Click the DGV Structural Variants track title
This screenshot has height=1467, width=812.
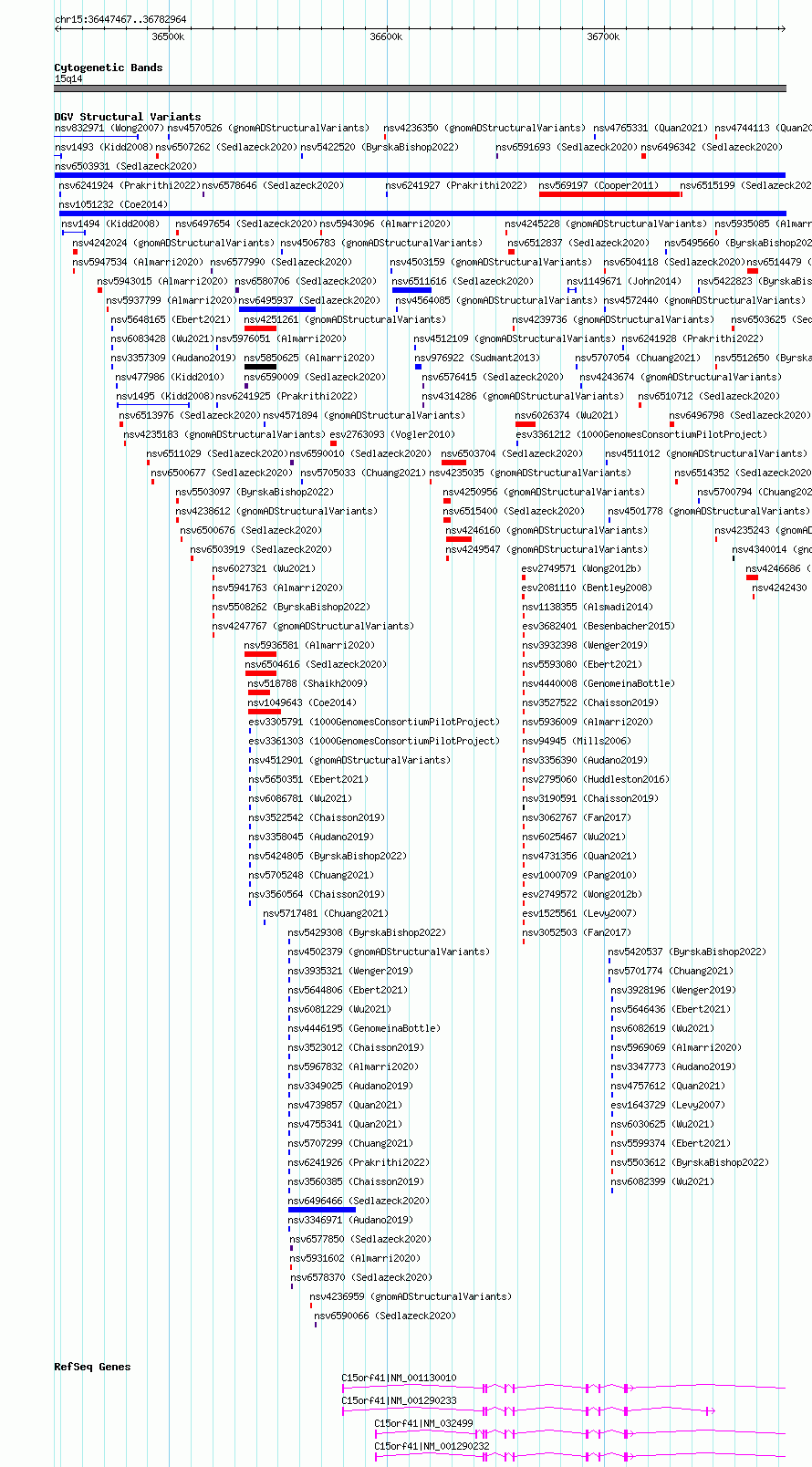pyautogui.click(x=127, y=117)
